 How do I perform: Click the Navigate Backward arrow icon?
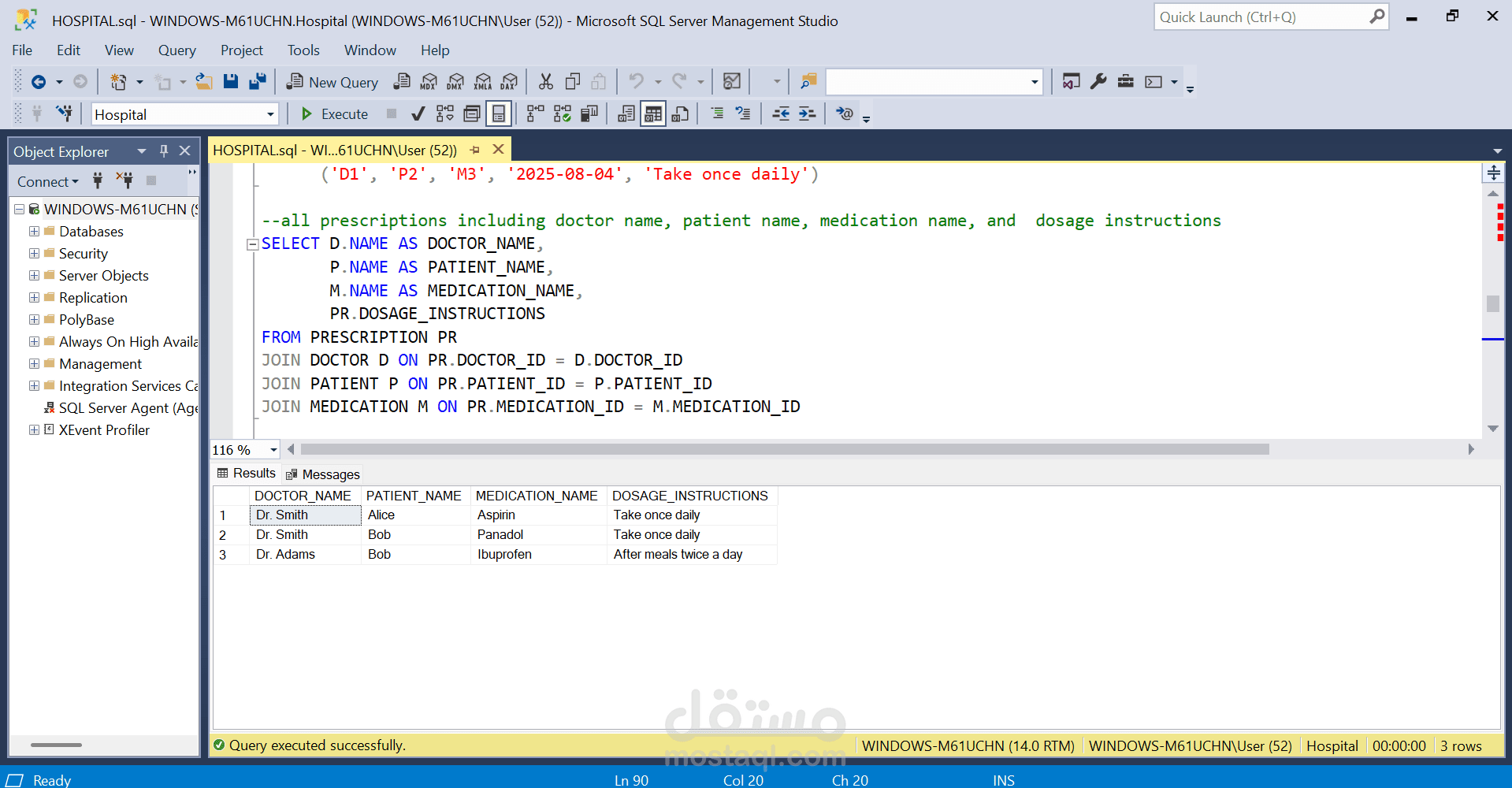tap(38, 82)
